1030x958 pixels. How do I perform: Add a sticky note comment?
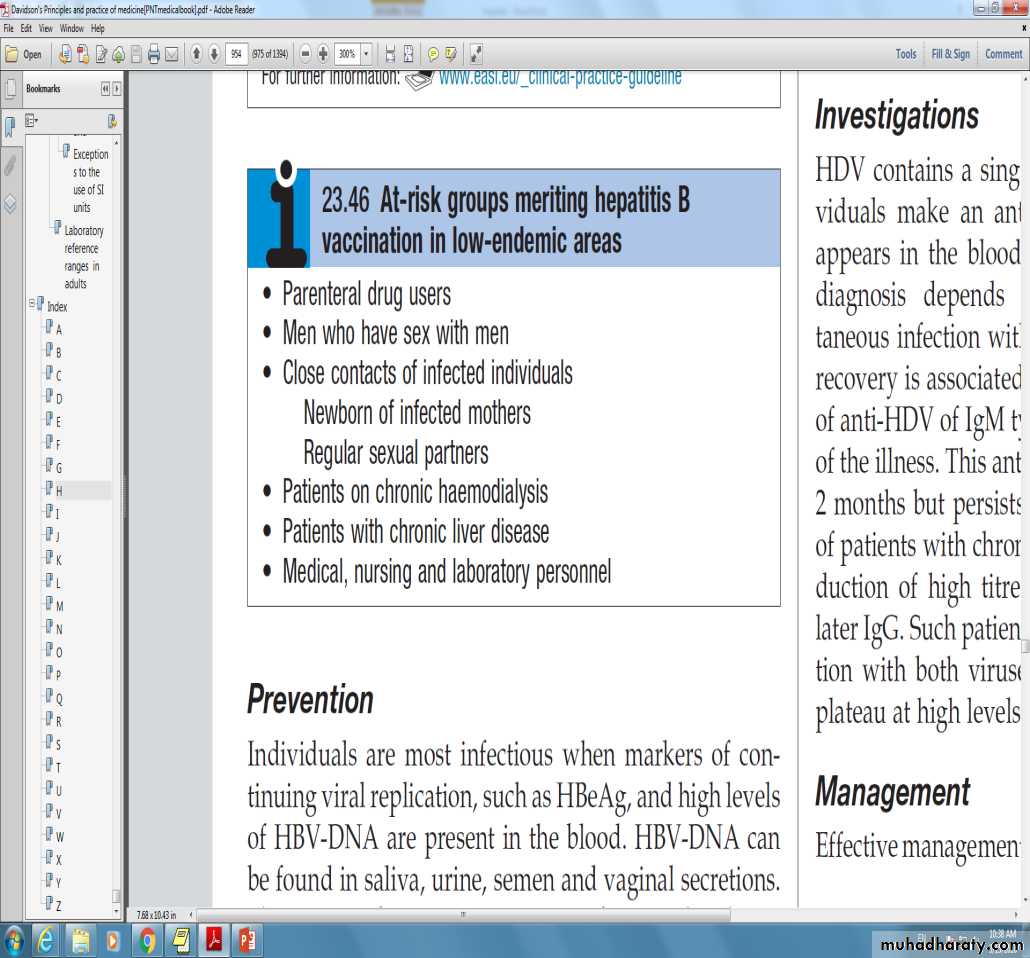(433, 54)
